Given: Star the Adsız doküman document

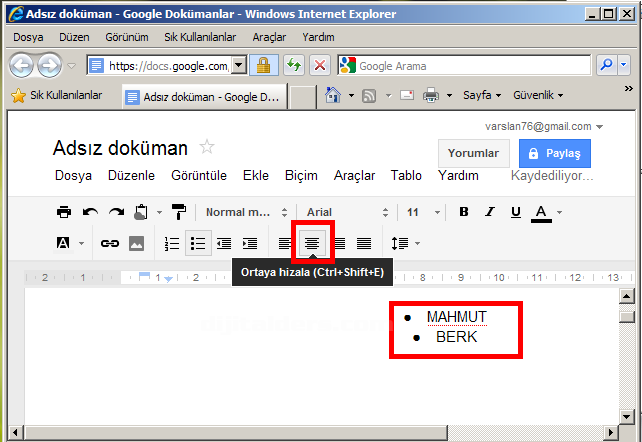Looking at the screenshot, I should click(x=207, y=148).
